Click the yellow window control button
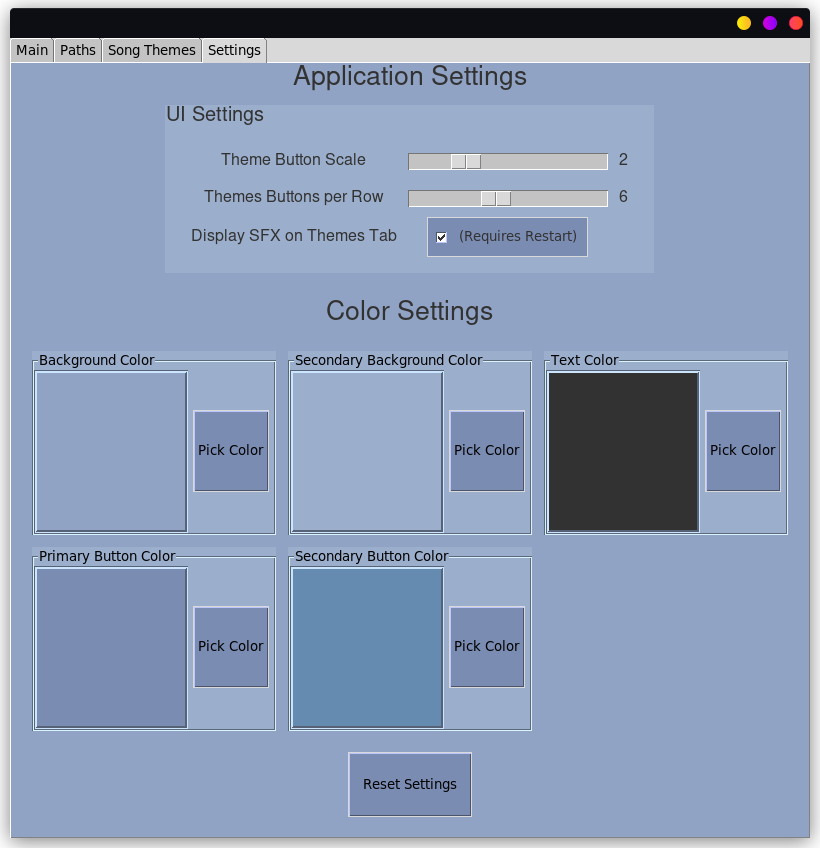The height and width of the screenshot is (848, 820). click(744, 23)
